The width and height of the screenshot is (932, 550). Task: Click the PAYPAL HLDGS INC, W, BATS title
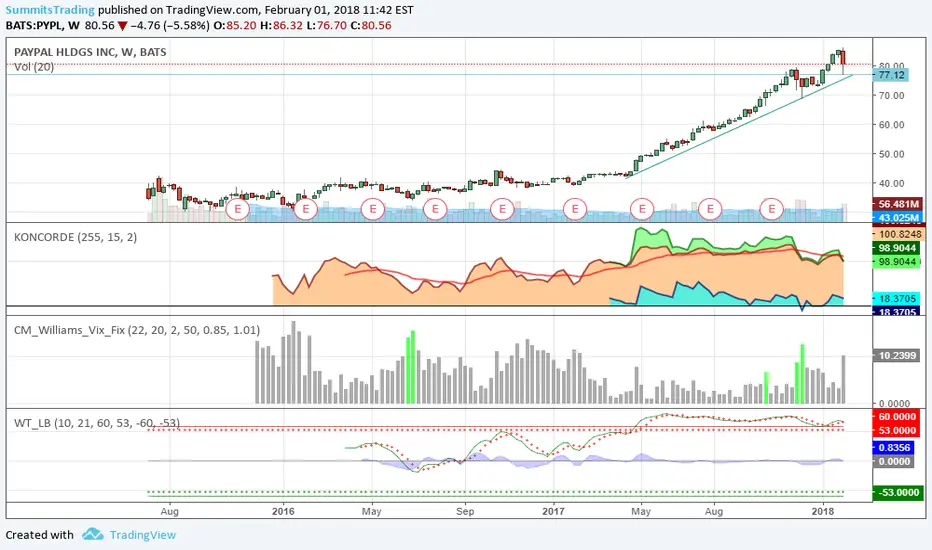tap(90, 52)
